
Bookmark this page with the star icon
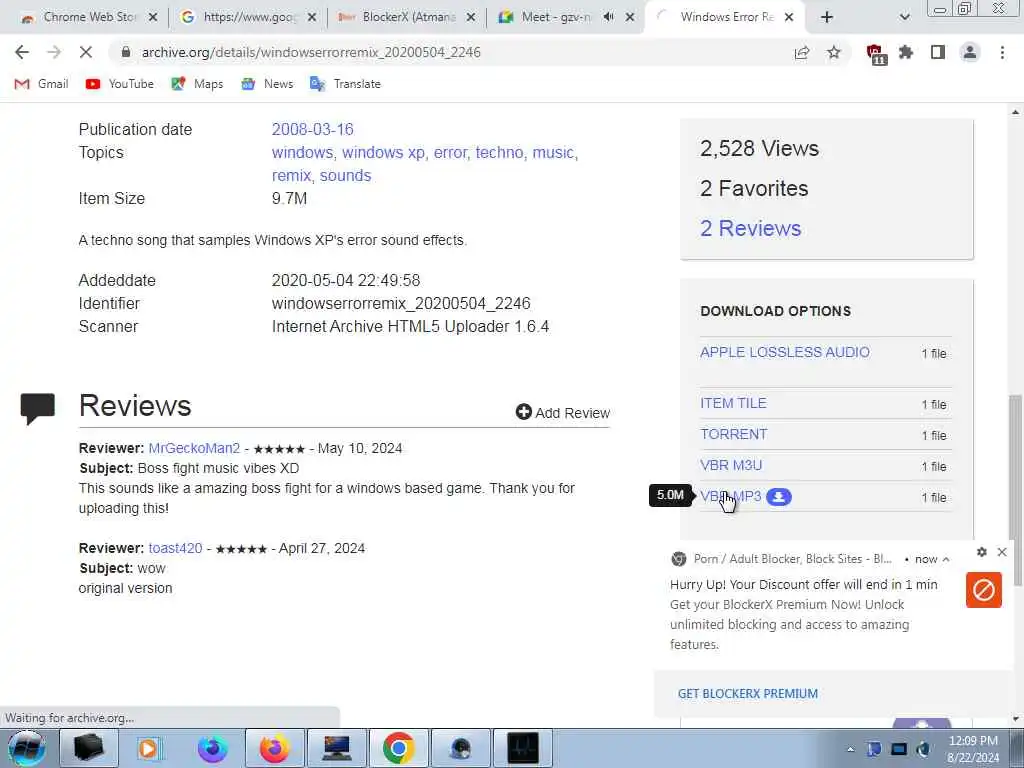(x=834, y=52)
